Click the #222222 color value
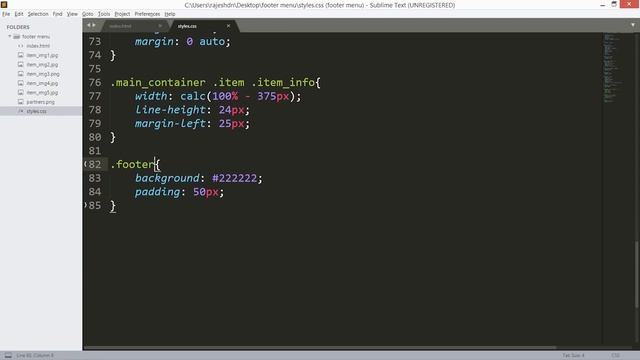Viewport: 640px width, 360px height. coord(235,178)
